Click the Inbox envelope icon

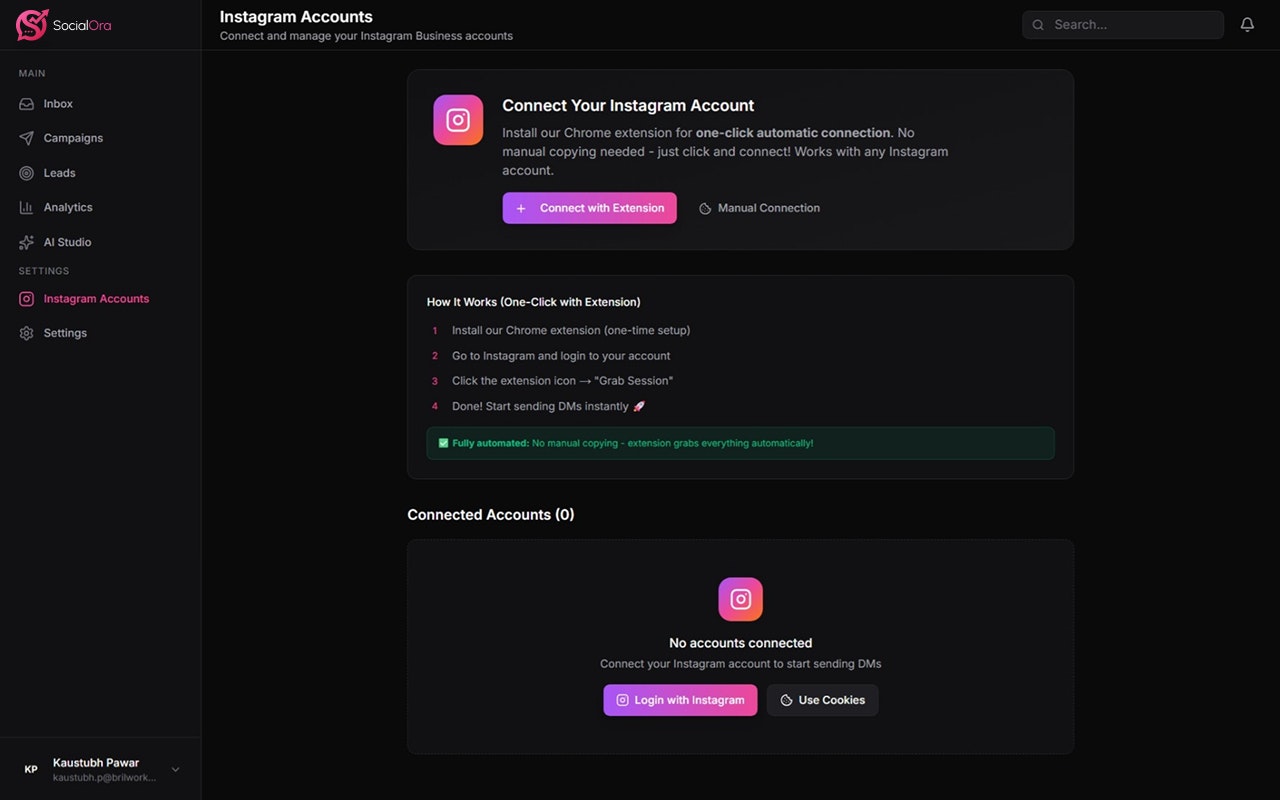coord(27,104)
